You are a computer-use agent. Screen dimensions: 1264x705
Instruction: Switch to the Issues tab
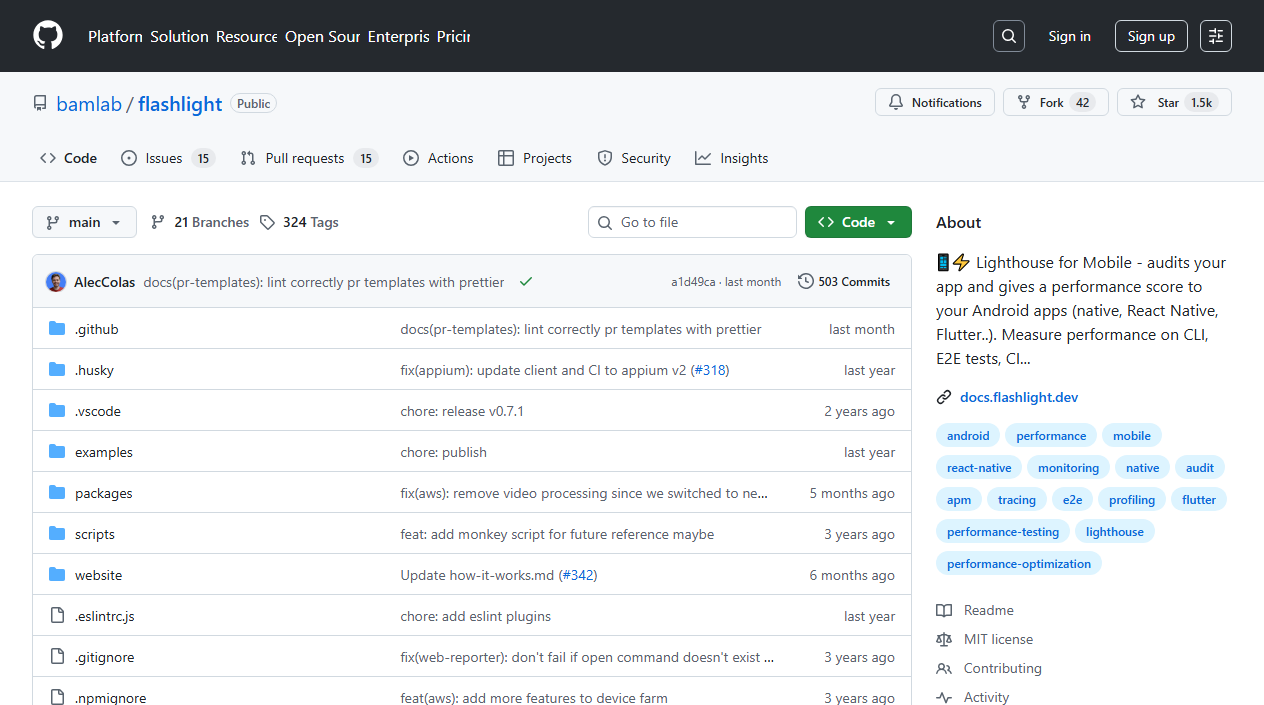click(x=168, y=158)
